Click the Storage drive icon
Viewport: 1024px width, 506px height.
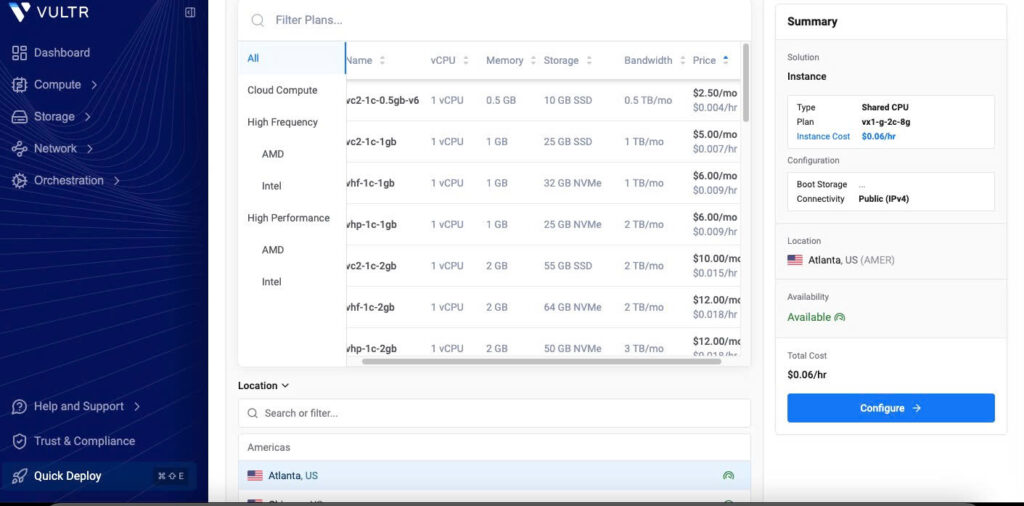tap(20, 117)
